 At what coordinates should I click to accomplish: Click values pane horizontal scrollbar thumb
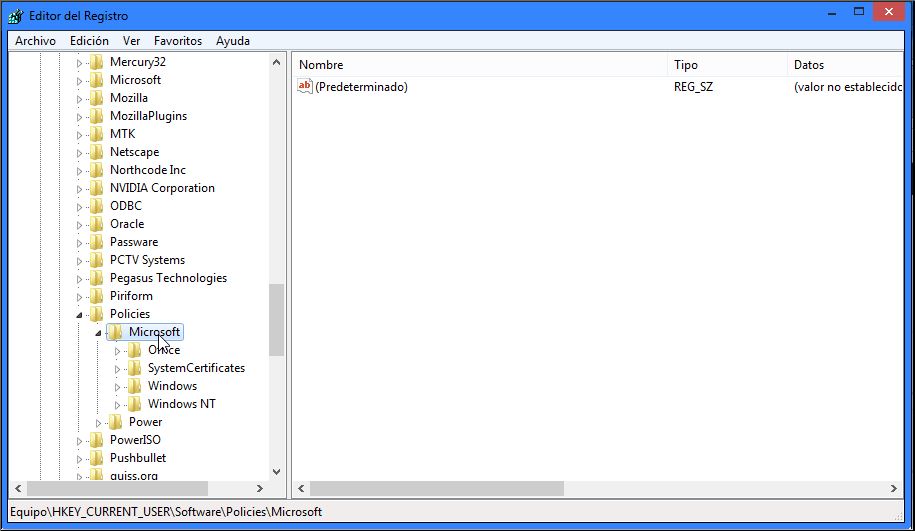coord(436,488)
